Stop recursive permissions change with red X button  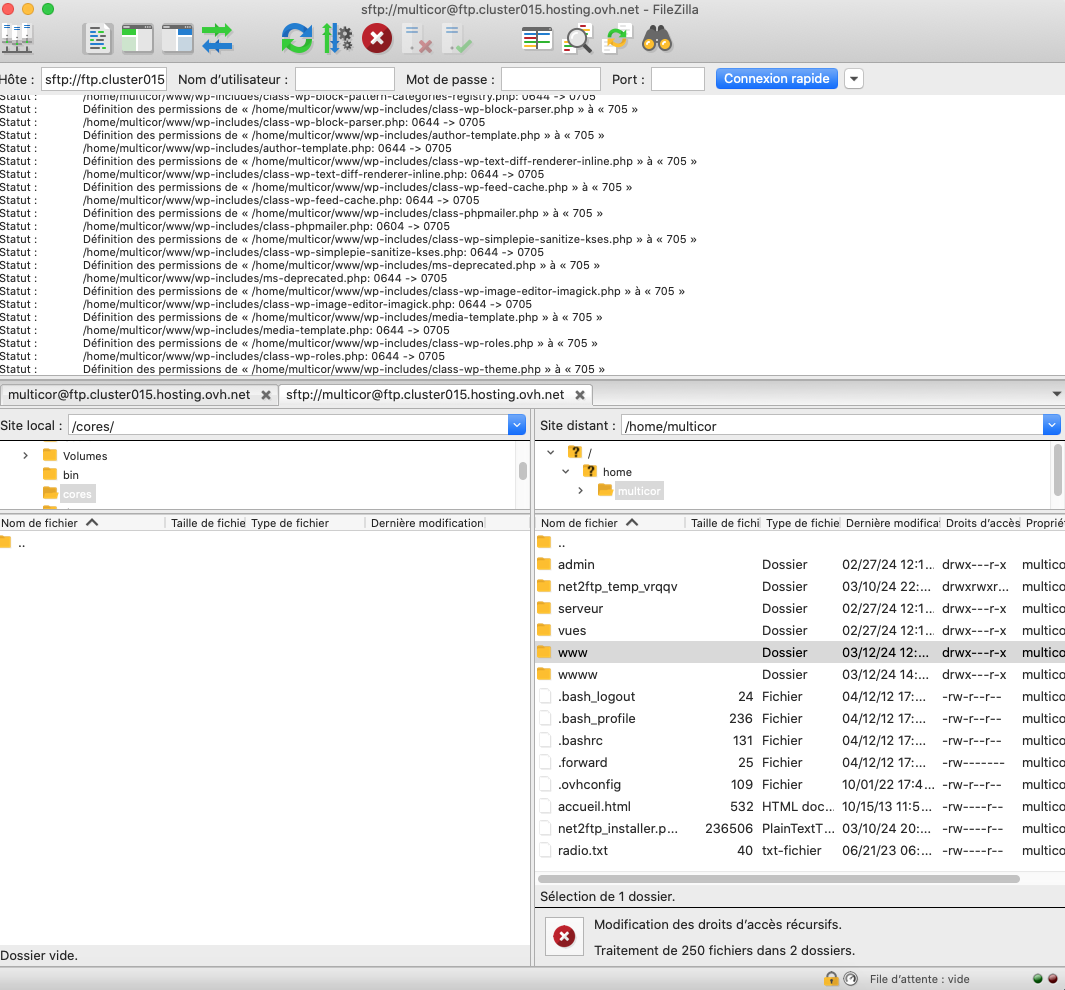point(564,936)
